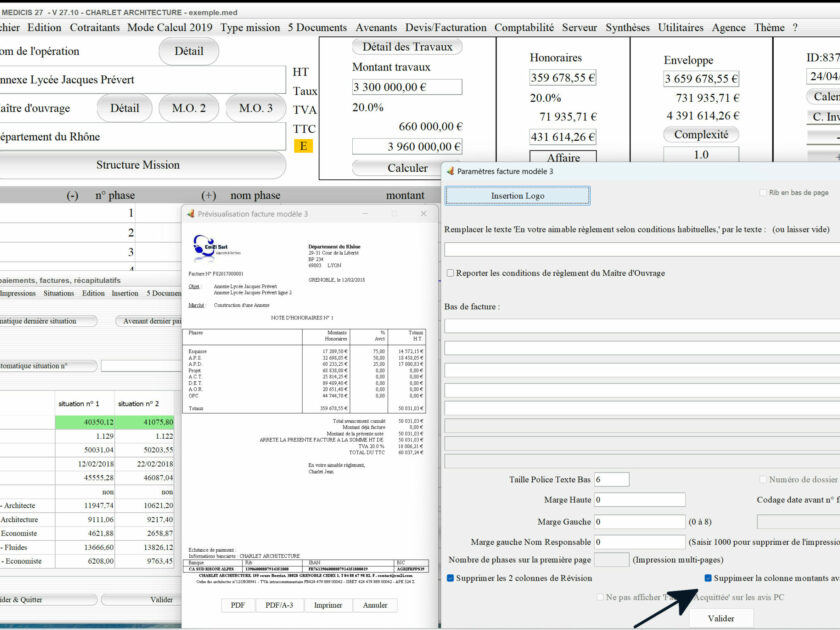Open the Agence menu
Screen dimensions: 840x630
click(729, 27)
